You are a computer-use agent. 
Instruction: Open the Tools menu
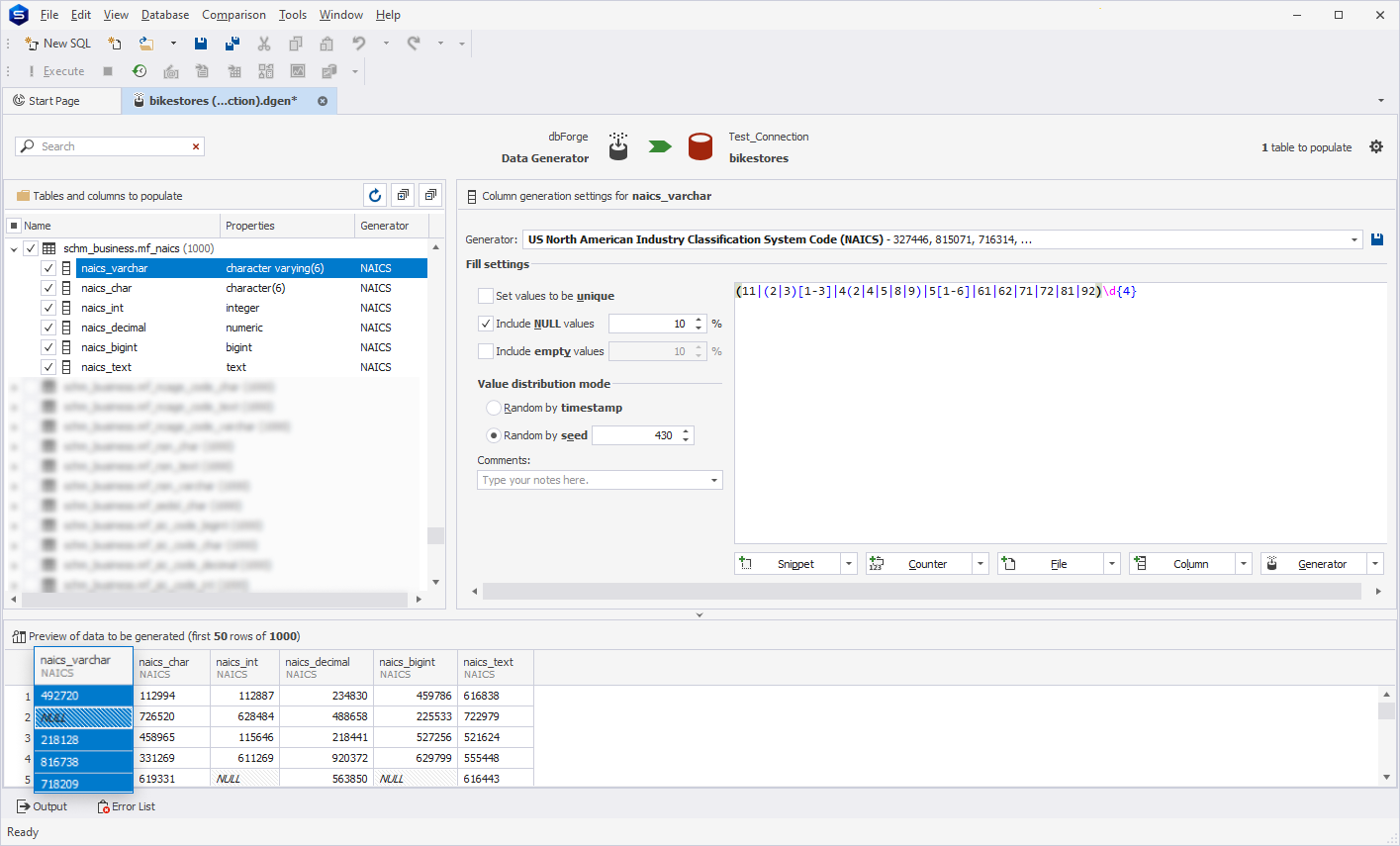click(293, 15)
